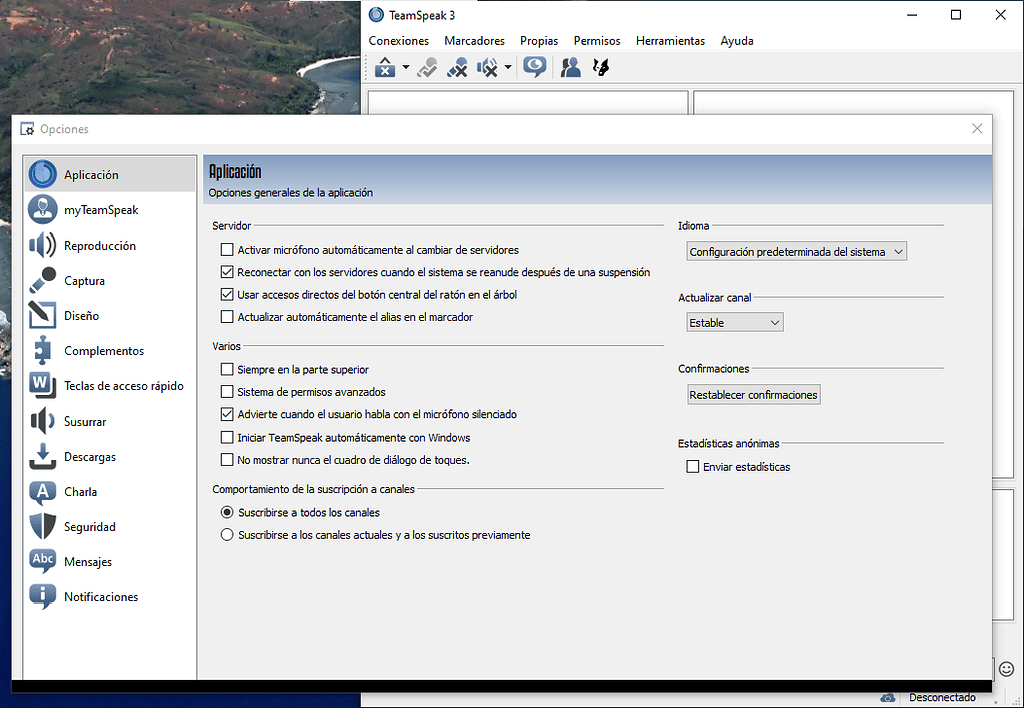The width and height of the screenshot is (1024, 708).
Task: Click the mute microphone toolbar icon
Action: point(457,68)
